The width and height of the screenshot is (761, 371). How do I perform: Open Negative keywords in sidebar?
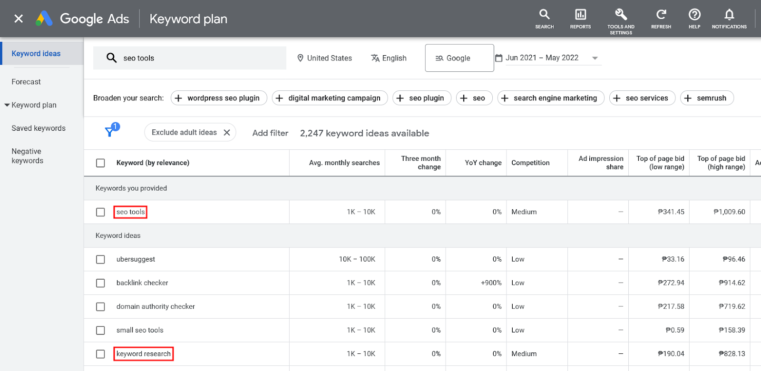pyautogui.click(x=27, y=156)
